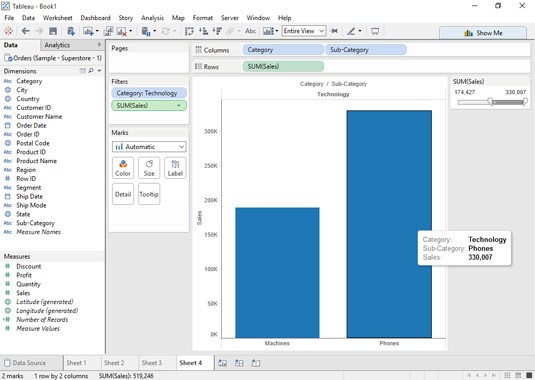Select the Category pill on Columns shelf
This screenshot has width=535, height=380.
(x=283, y=50)
